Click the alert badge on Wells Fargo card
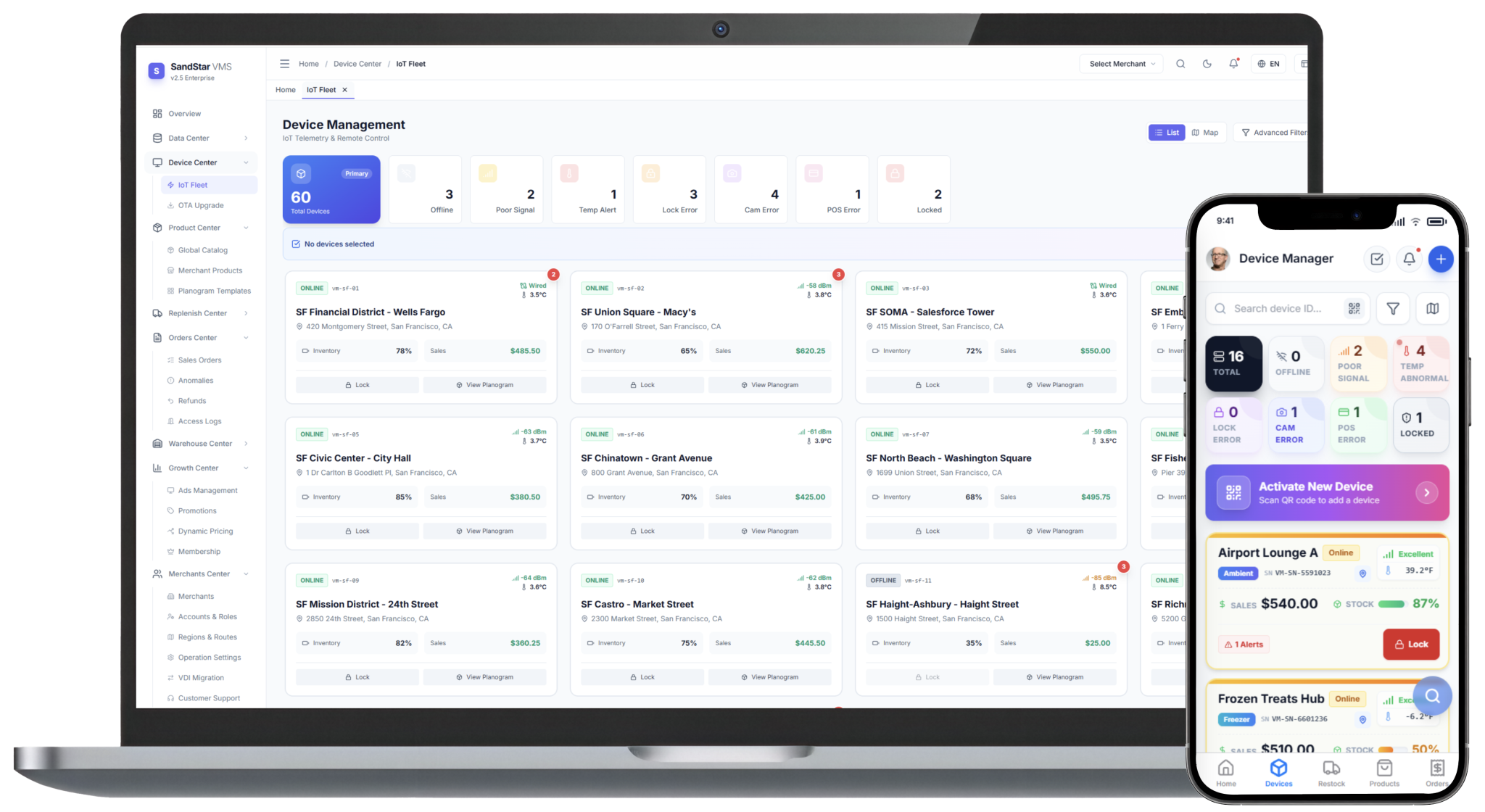 pyautogui.click(x=553, y=275)
